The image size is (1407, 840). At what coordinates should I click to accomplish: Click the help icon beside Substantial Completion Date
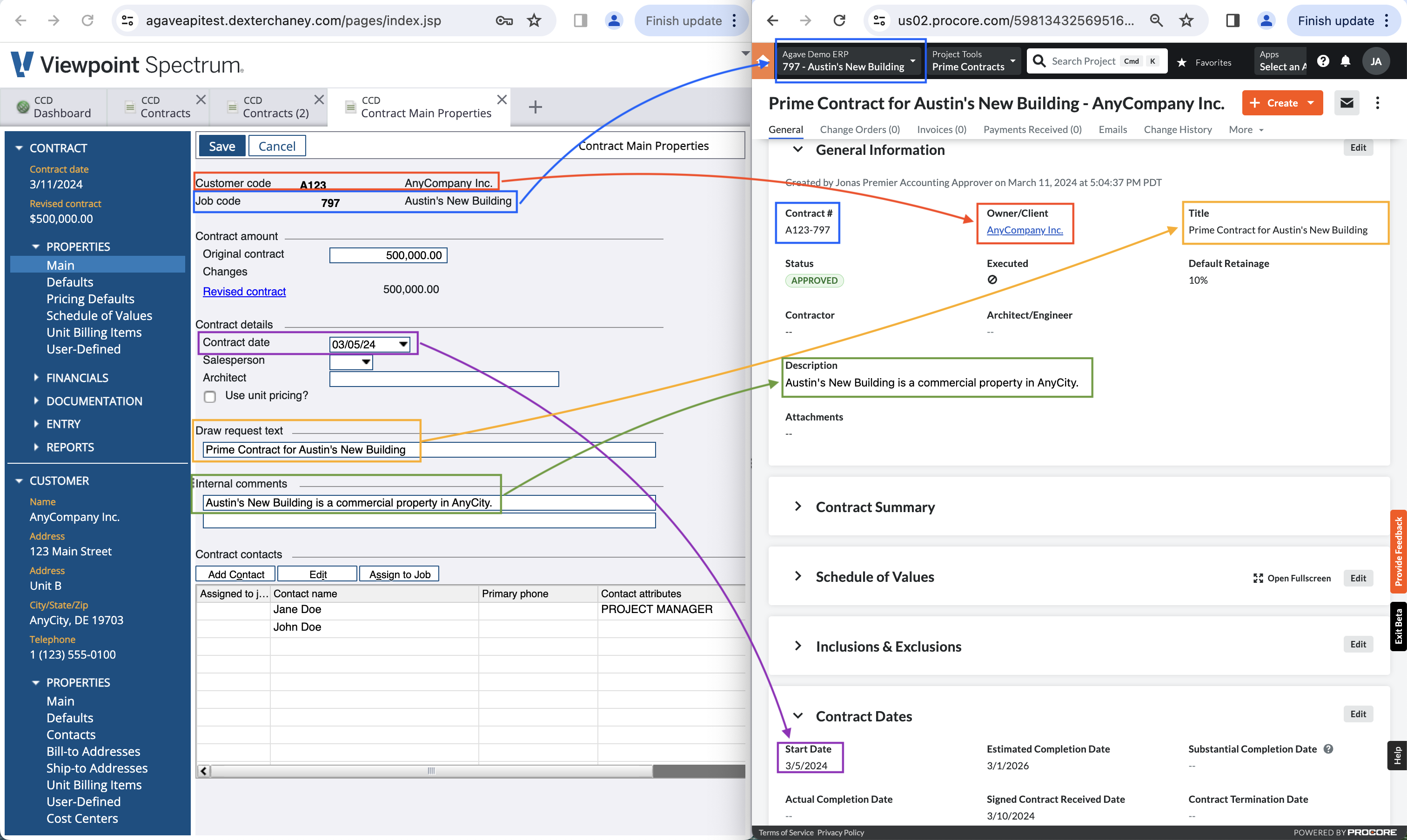[1328, 749]
